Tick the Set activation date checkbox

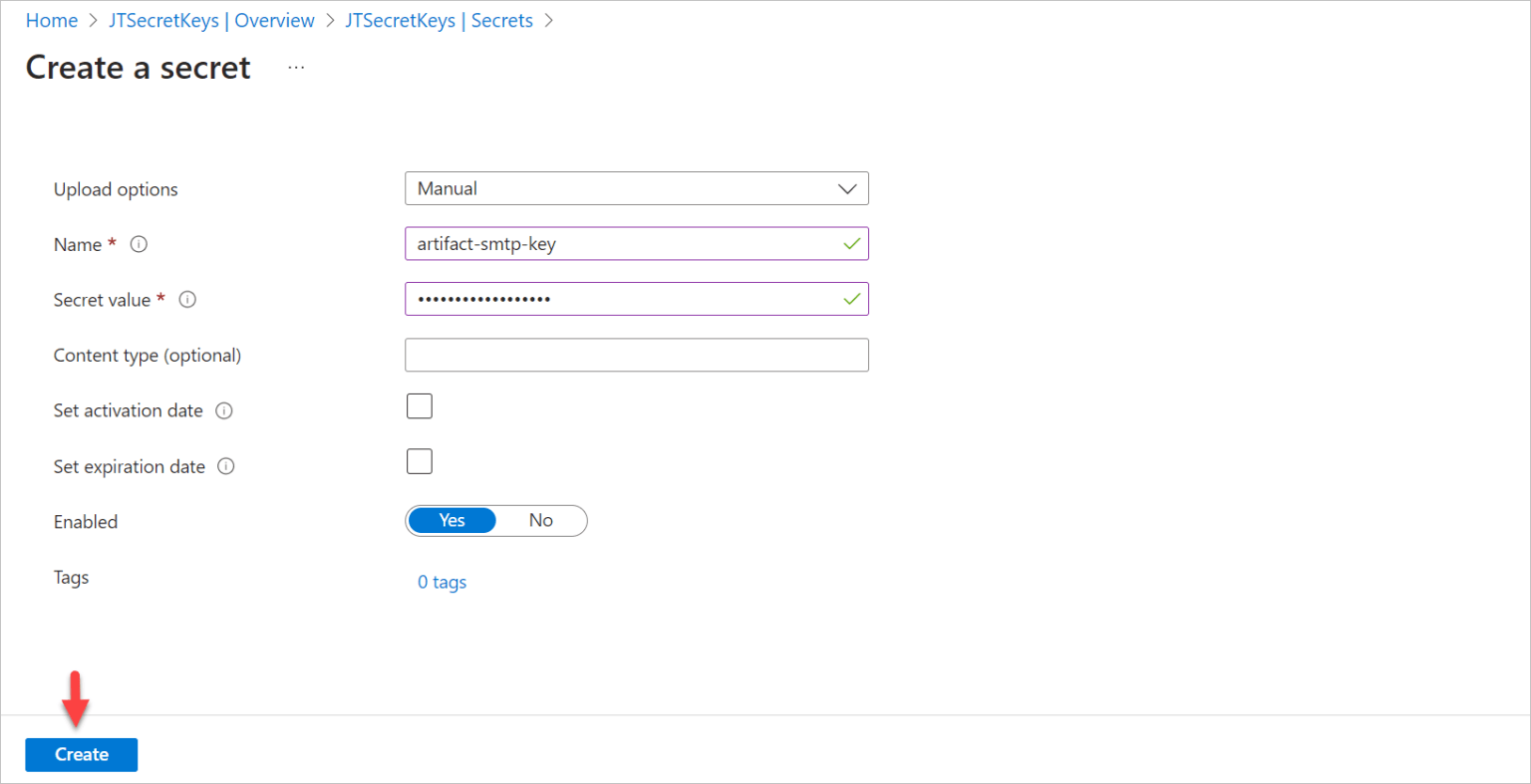[420, 405]
